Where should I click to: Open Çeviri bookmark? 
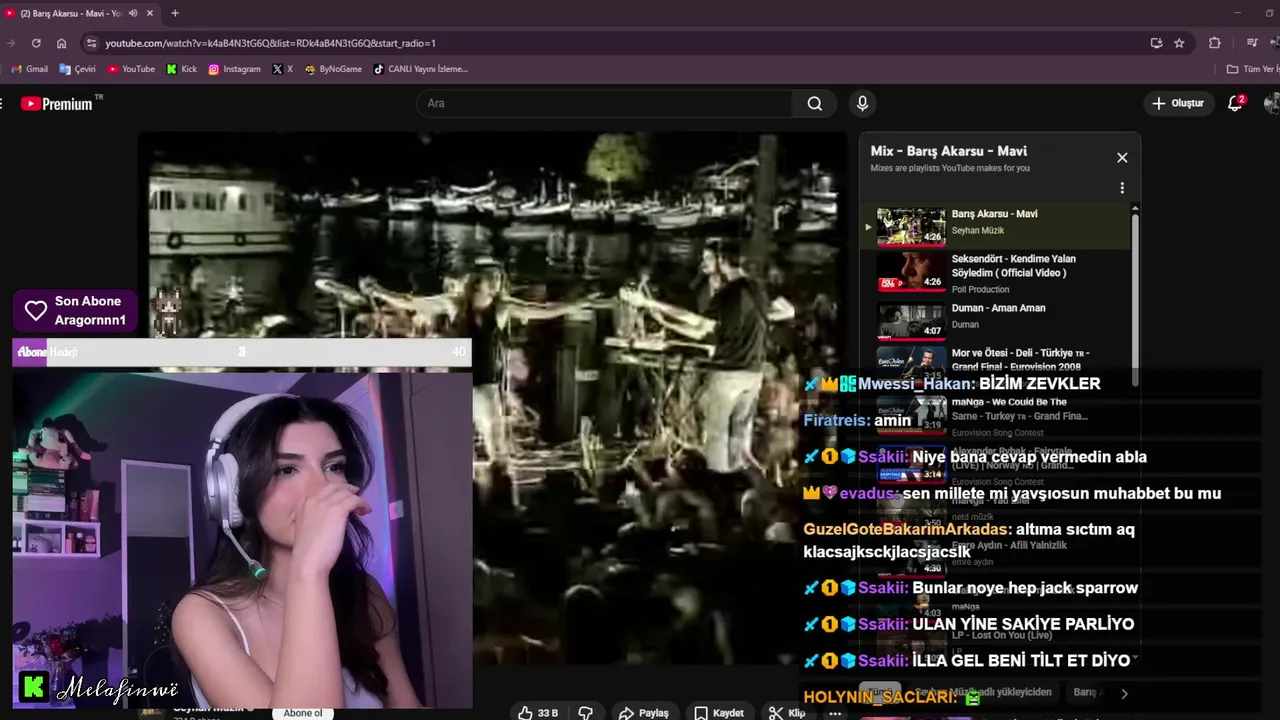coord(77,69)
